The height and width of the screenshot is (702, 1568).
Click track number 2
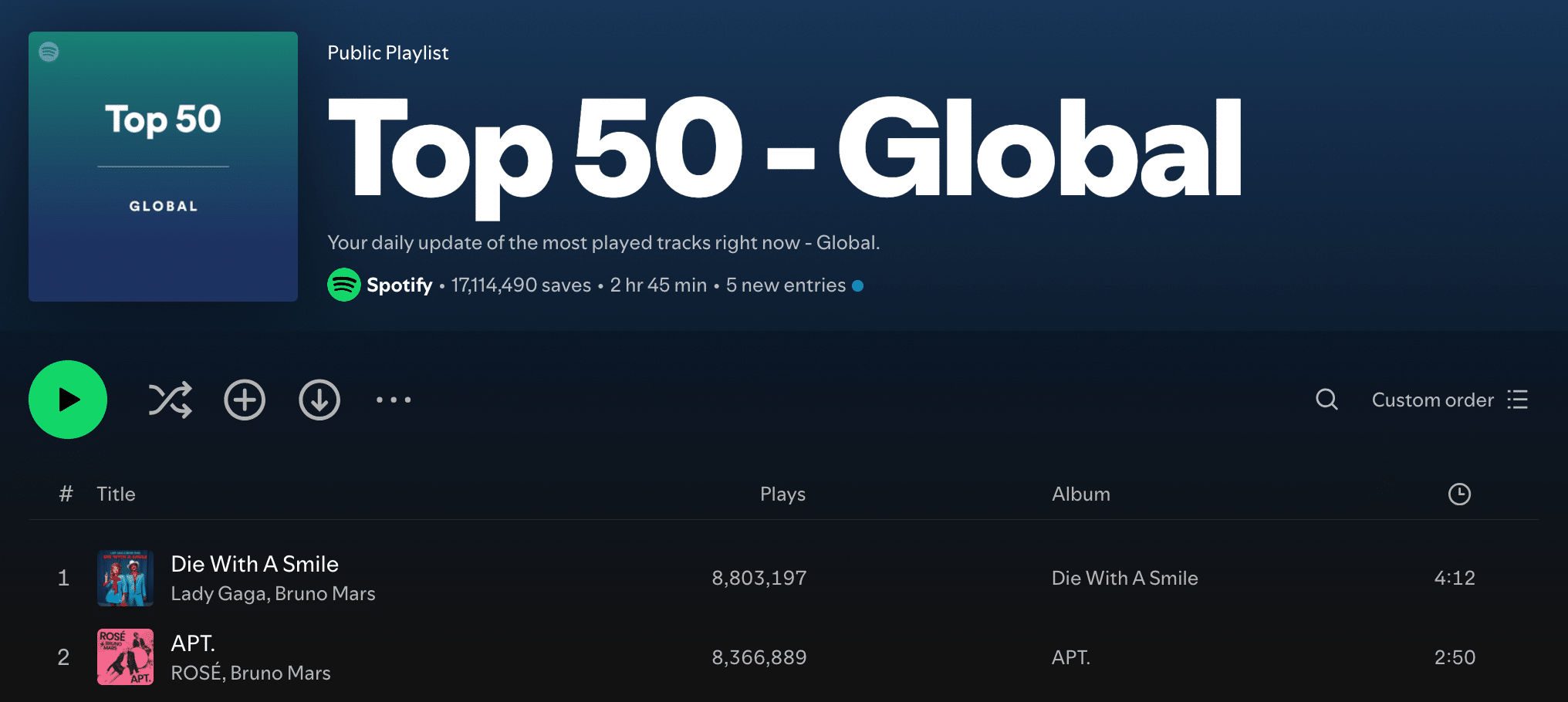63,657
